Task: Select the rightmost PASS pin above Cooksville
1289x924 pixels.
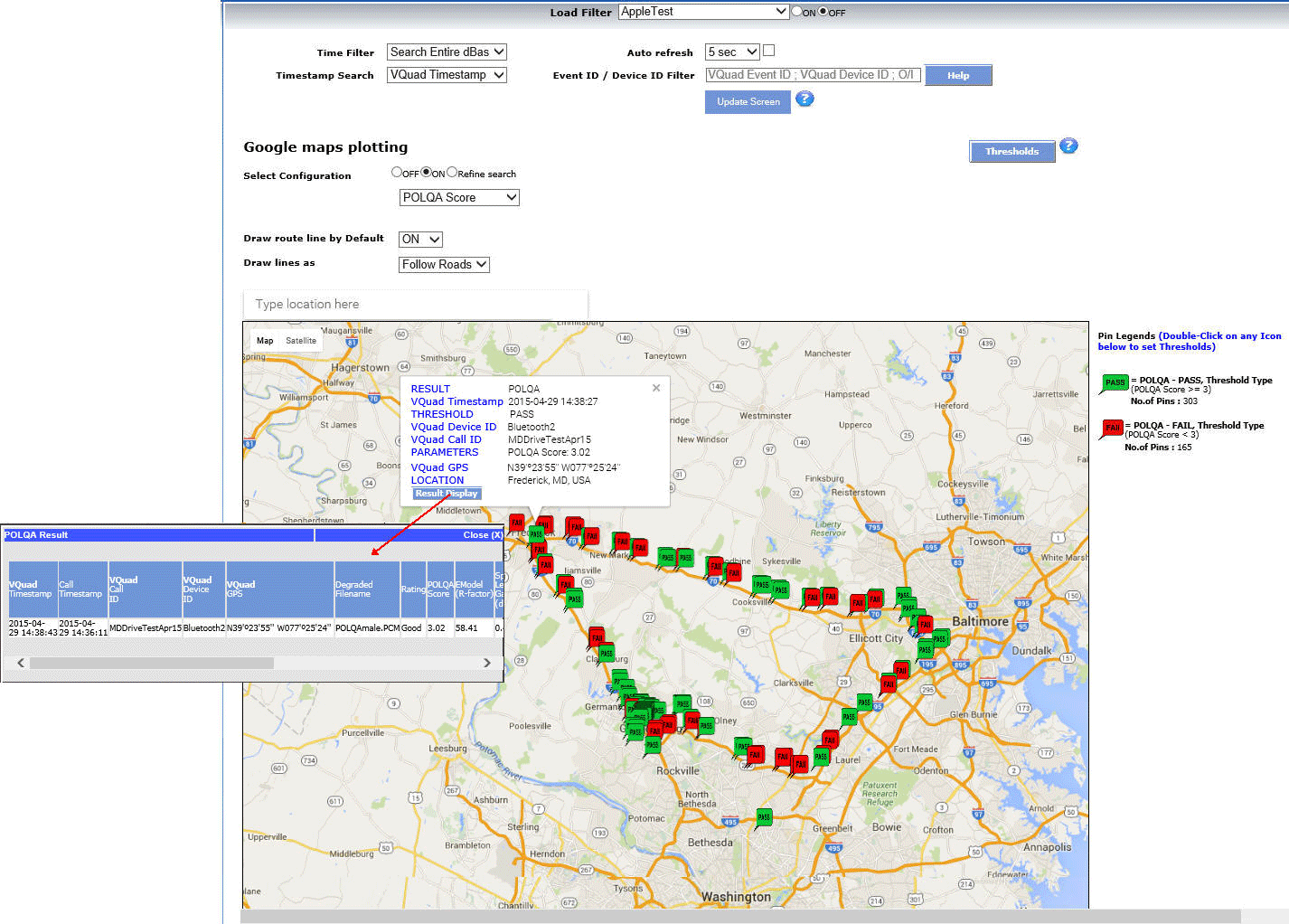Action: (781, 589)
